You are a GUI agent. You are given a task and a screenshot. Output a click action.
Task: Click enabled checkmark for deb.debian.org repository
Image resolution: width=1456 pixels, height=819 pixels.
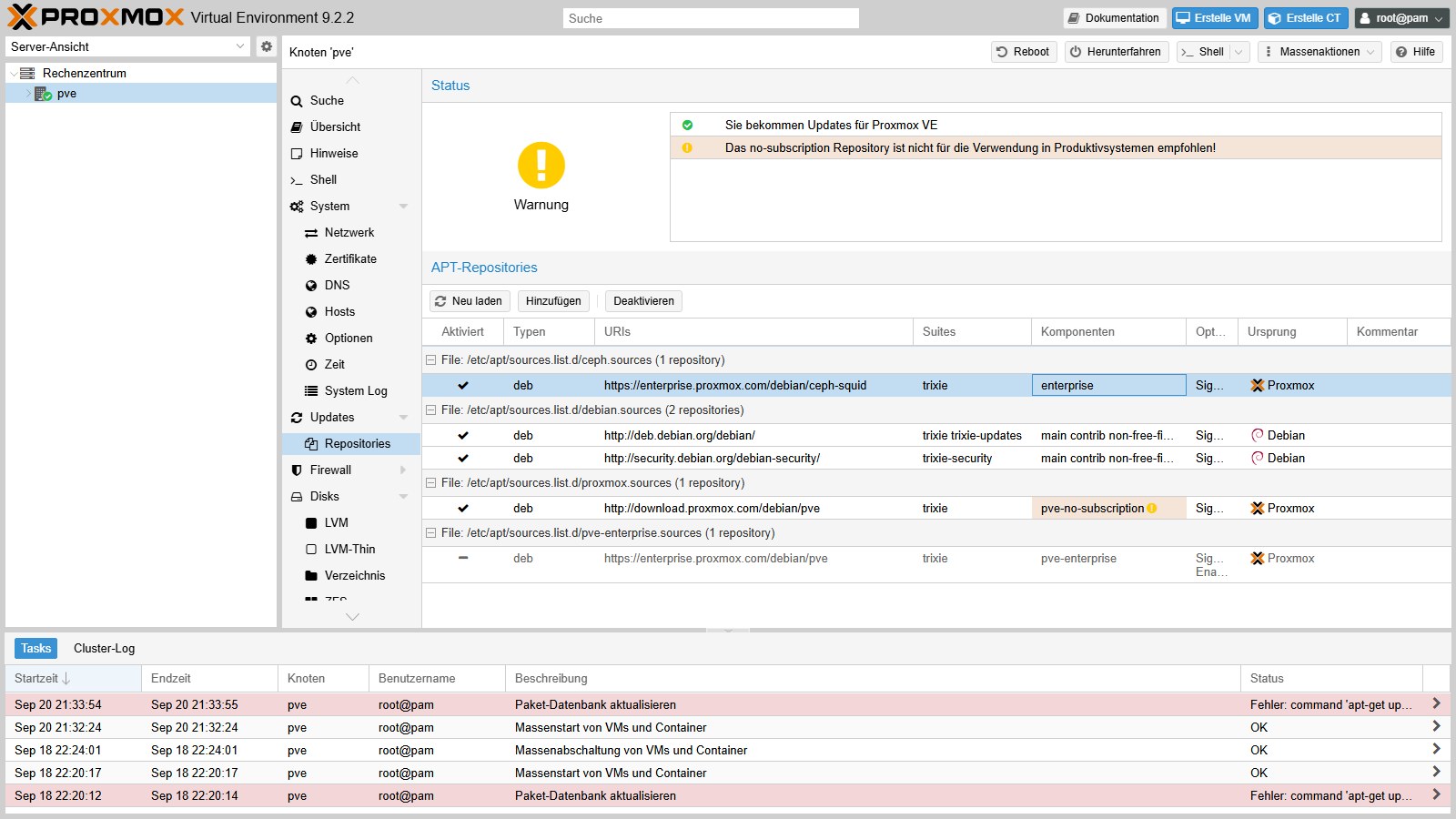pos(463,436)
